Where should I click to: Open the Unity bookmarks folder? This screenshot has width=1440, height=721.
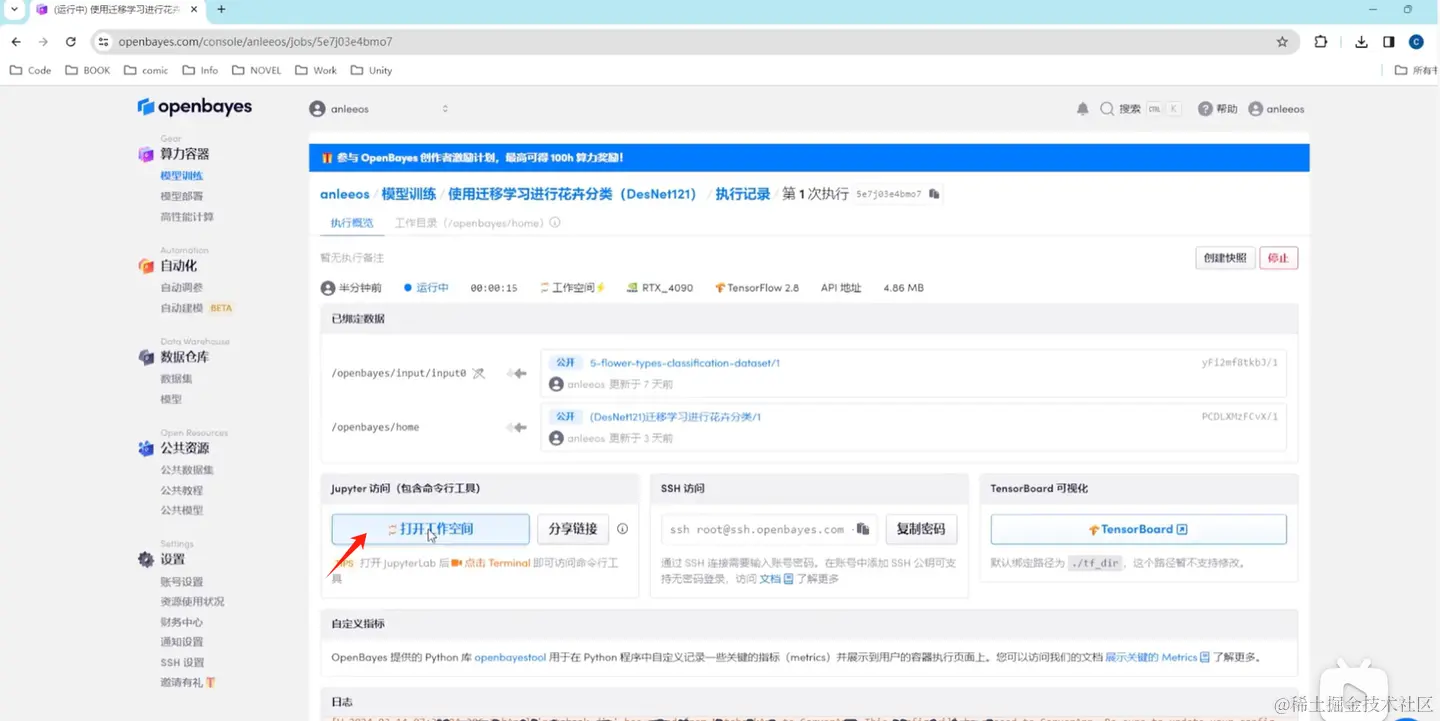[x=371, y=70]
